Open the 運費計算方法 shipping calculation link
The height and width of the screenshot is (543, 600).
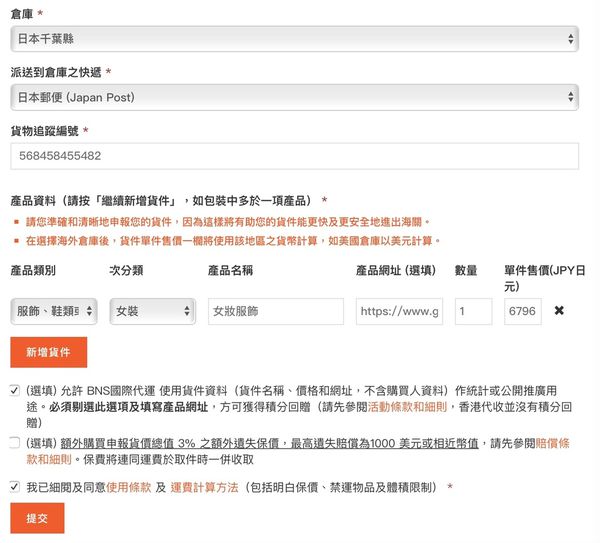click(205, 487)
